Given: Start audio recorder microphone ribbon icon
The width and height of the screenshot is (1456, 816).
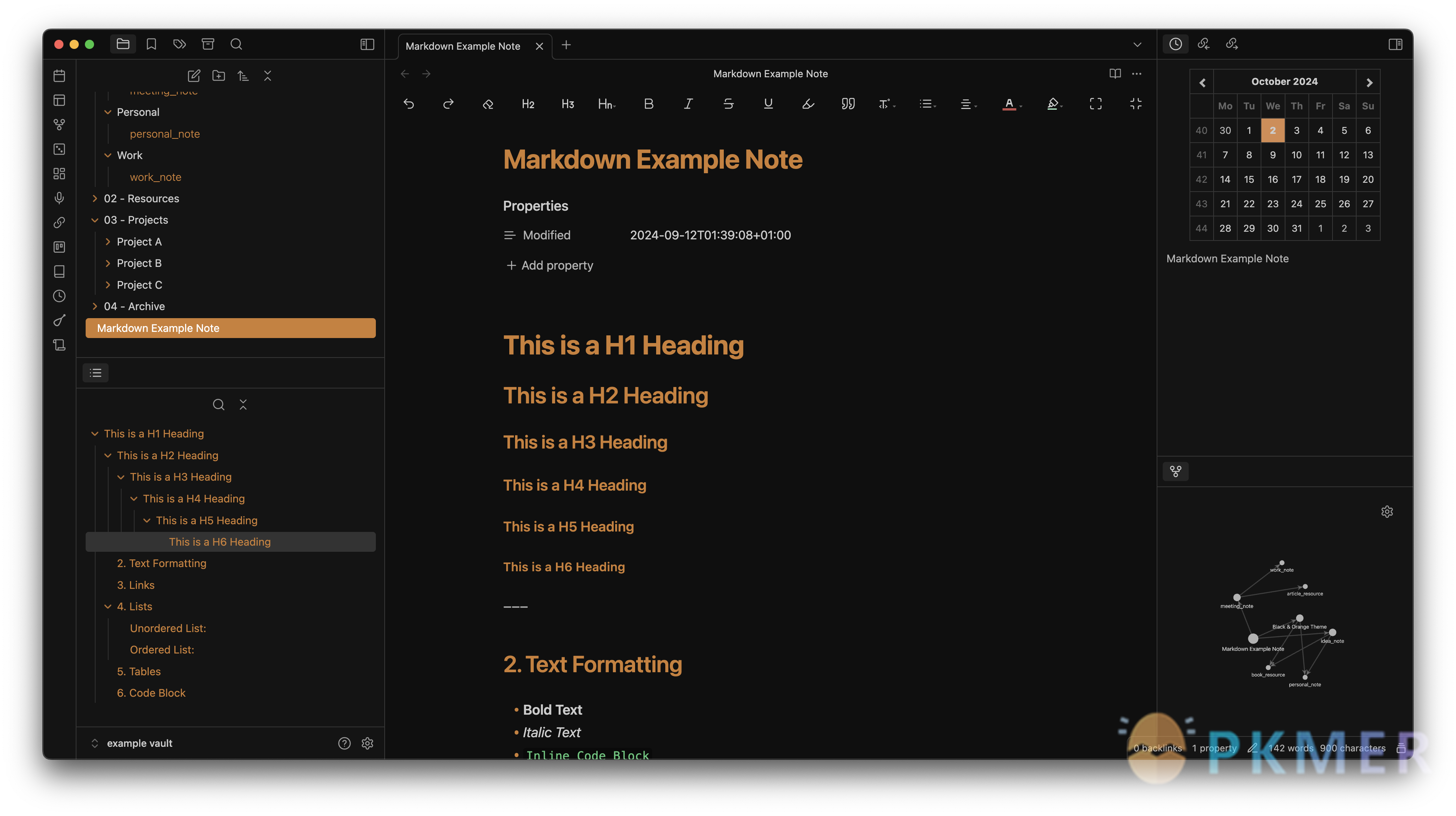Looking at the screenshot, I should pyautogui.click(x=59, y=198).
